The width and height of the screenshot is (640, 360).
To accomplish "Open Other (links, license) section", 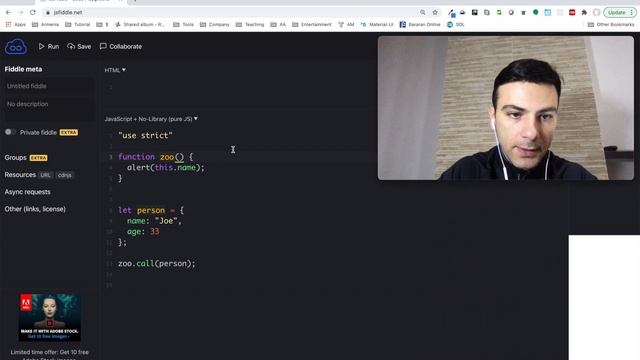I will (x=35, y=209).
